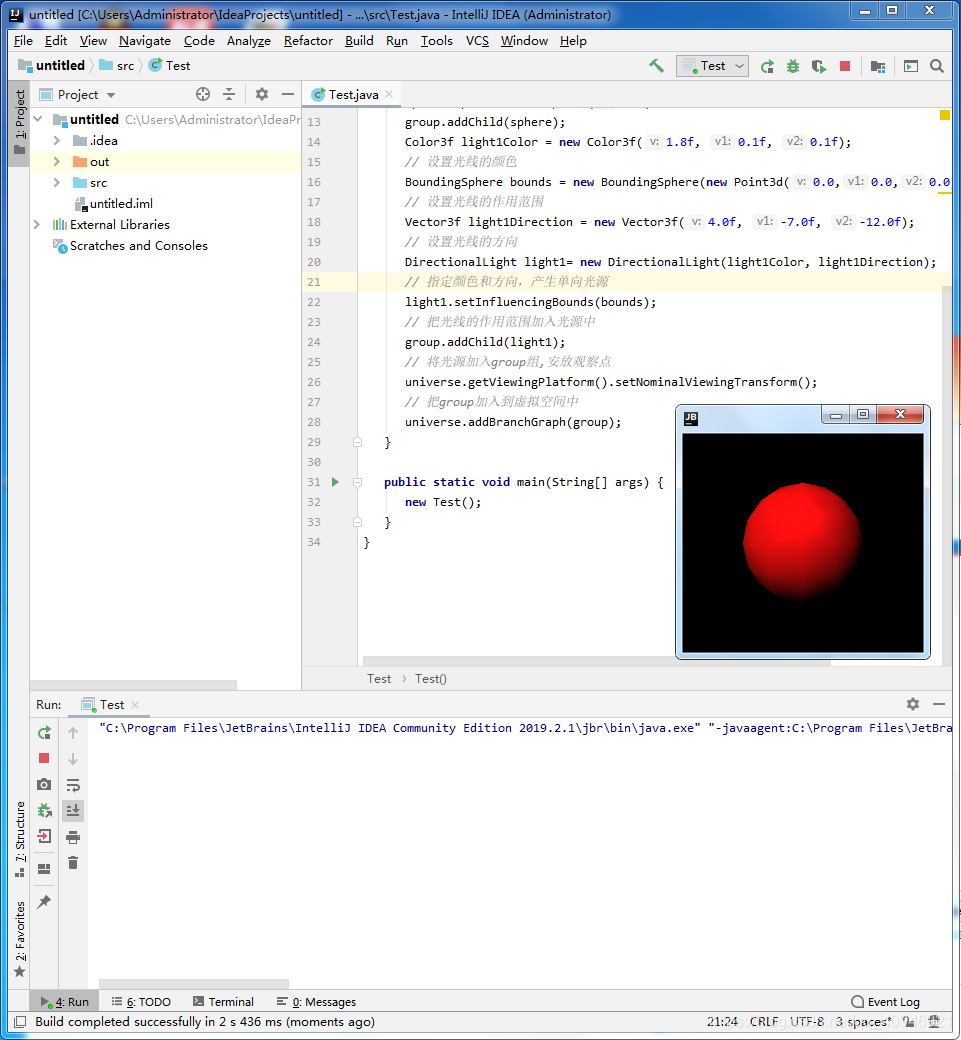Viewport: 961px width, 1040px height.
Task: Click the Rerun Test icon in the toolbar
Action: coord(767,66)
